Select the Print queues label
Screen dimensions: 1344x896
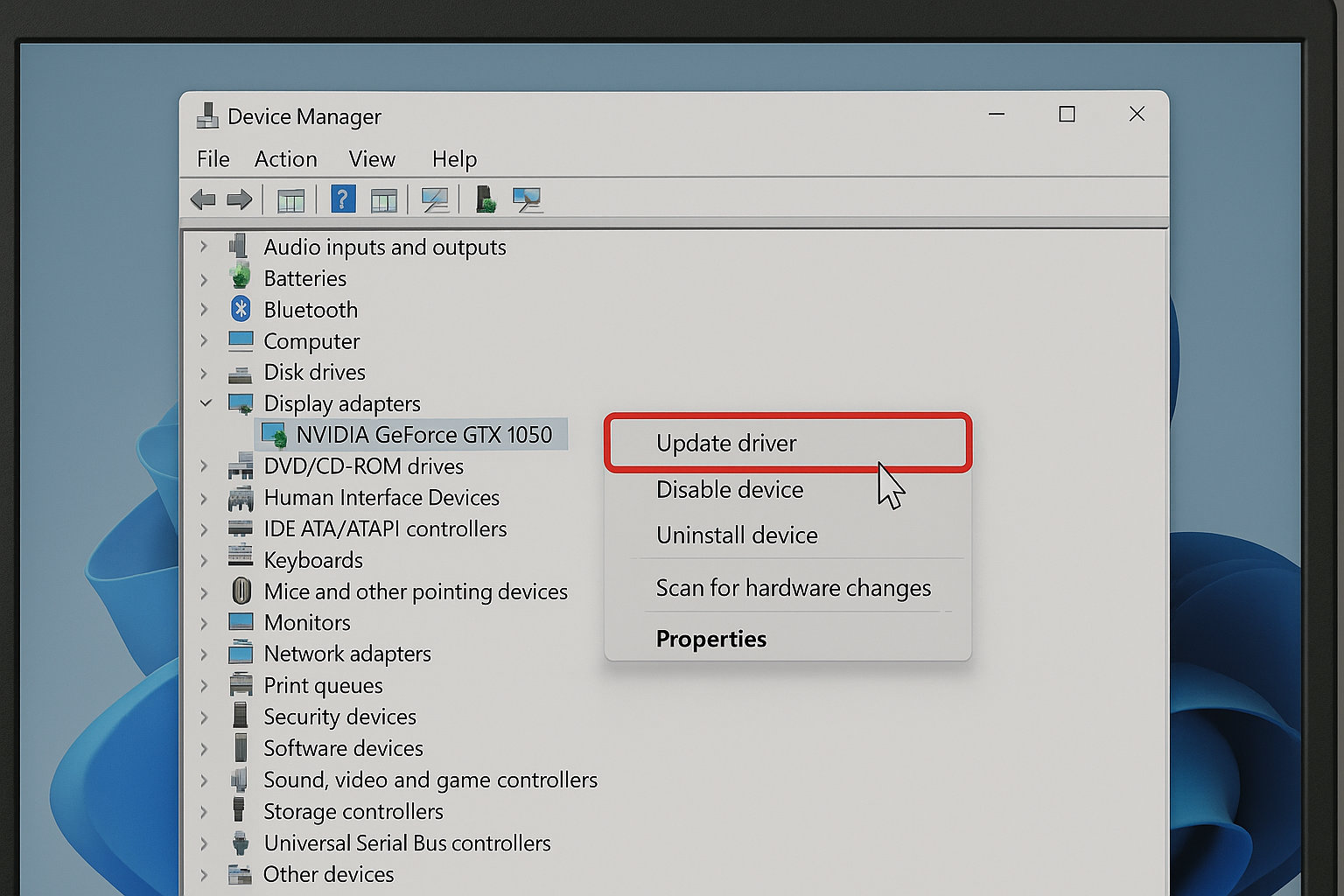coord(323,685)
